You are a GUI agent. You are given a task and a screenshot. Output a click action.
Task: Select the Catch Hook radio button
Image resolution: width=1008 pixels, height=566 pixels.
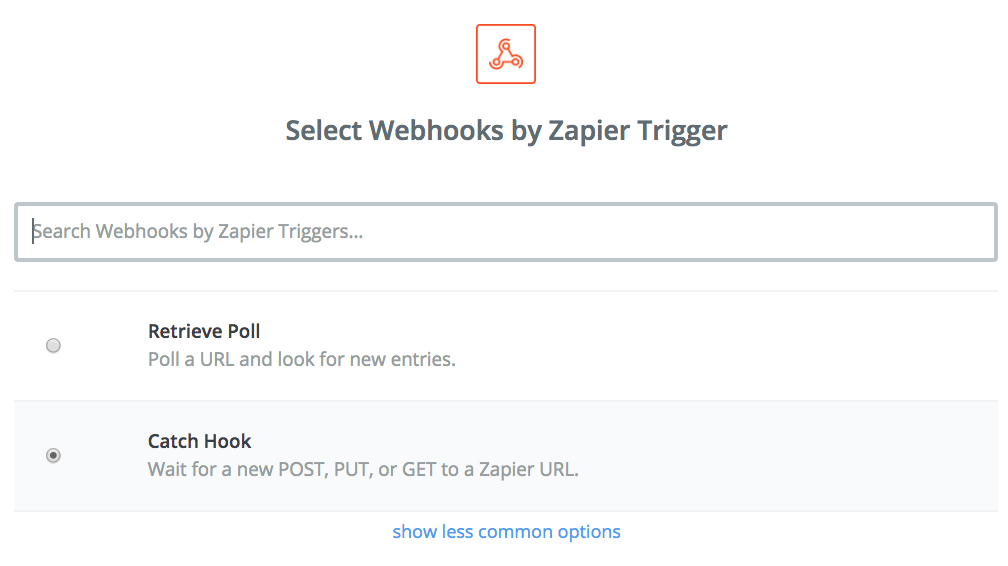pyautogui.click(x=53, y=455)
